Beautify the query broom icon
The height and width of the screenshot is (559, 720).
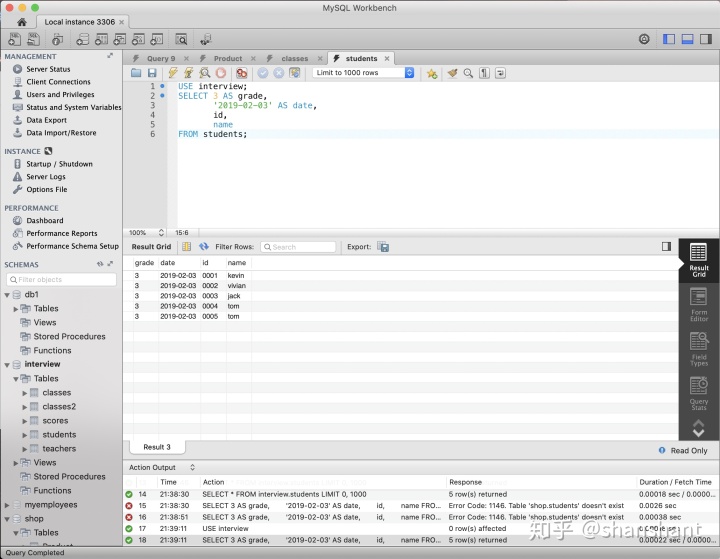point(452,73)
